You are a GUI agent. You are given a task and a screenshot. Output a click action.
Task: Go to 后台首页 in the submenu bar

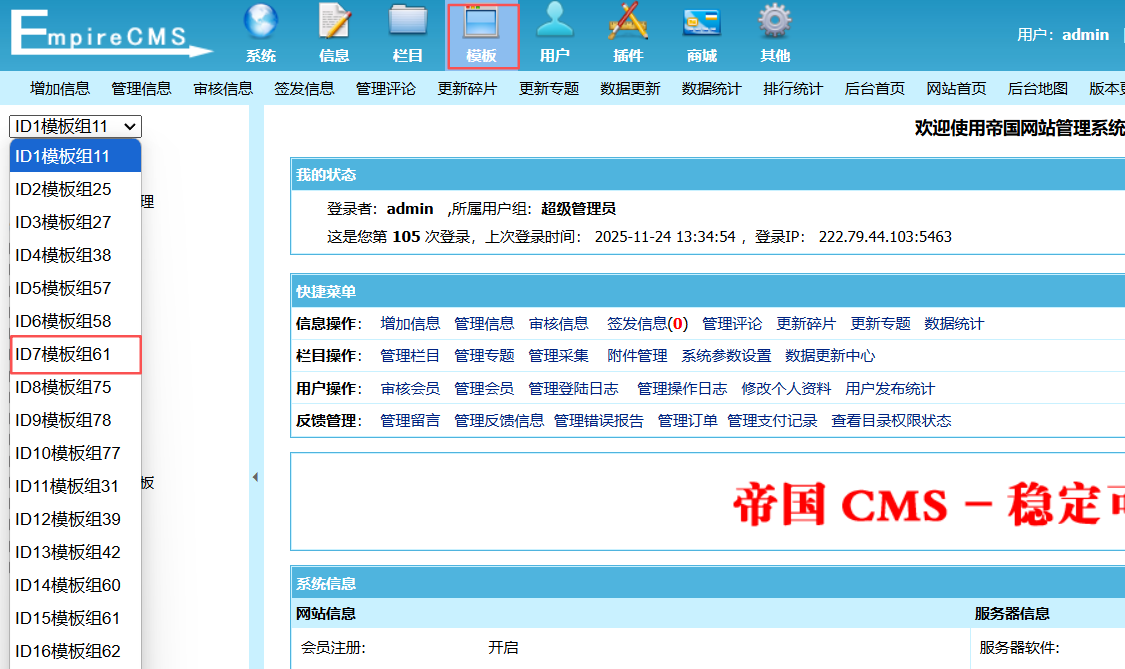click(874, 88)
